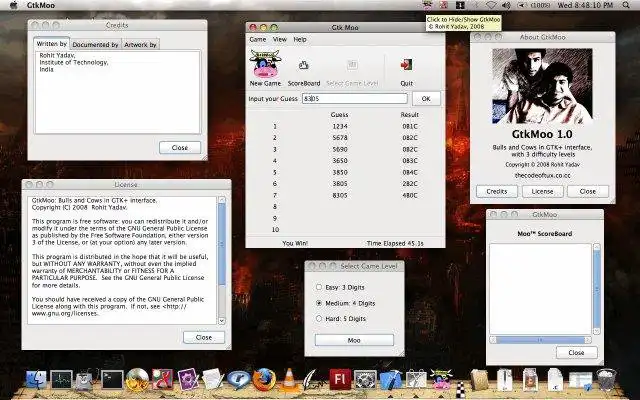Click the GtkMoo cow icon in the menu bar tray
This screenshot has width=640, height=400.
(x=427, y=5)
